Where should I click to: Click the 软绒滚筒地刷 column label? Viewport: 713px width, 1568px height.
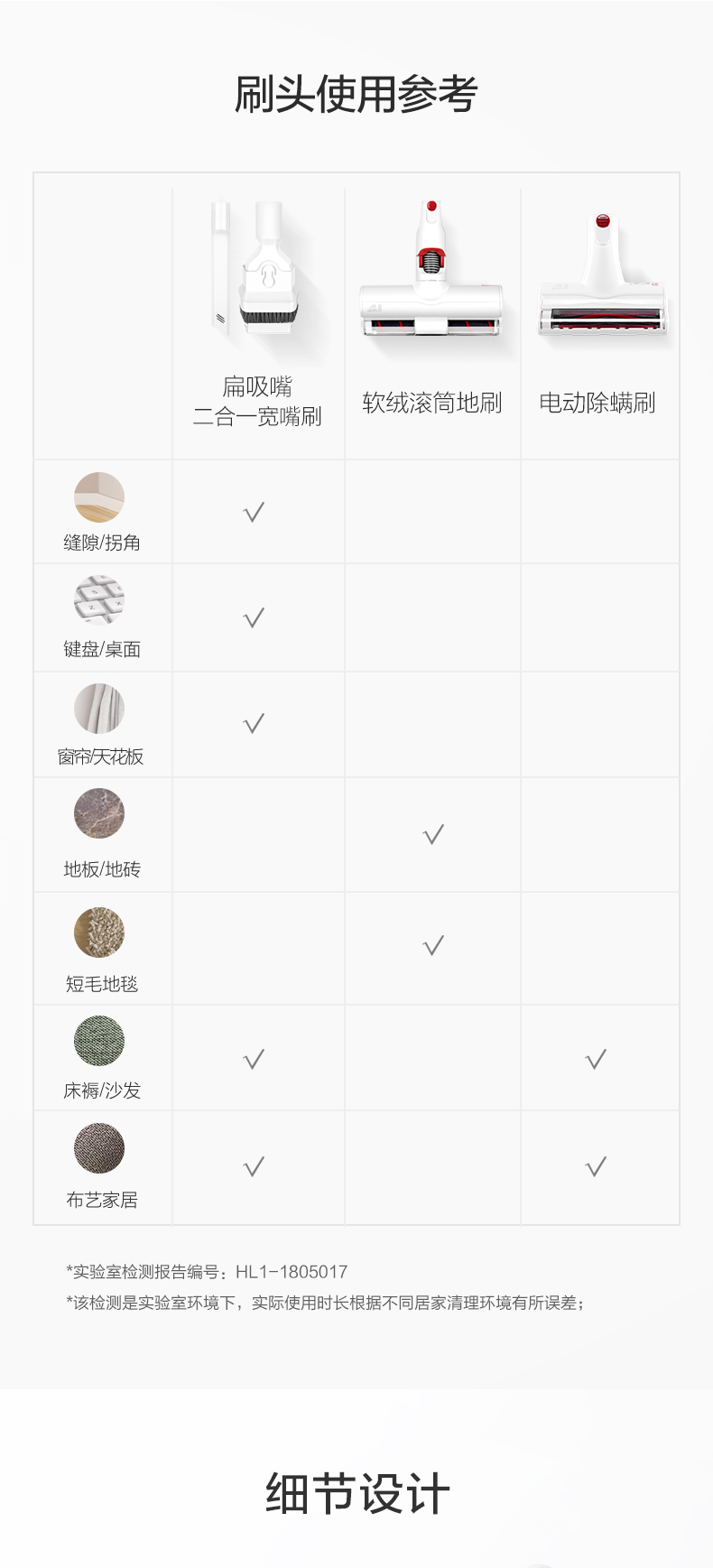432,403
